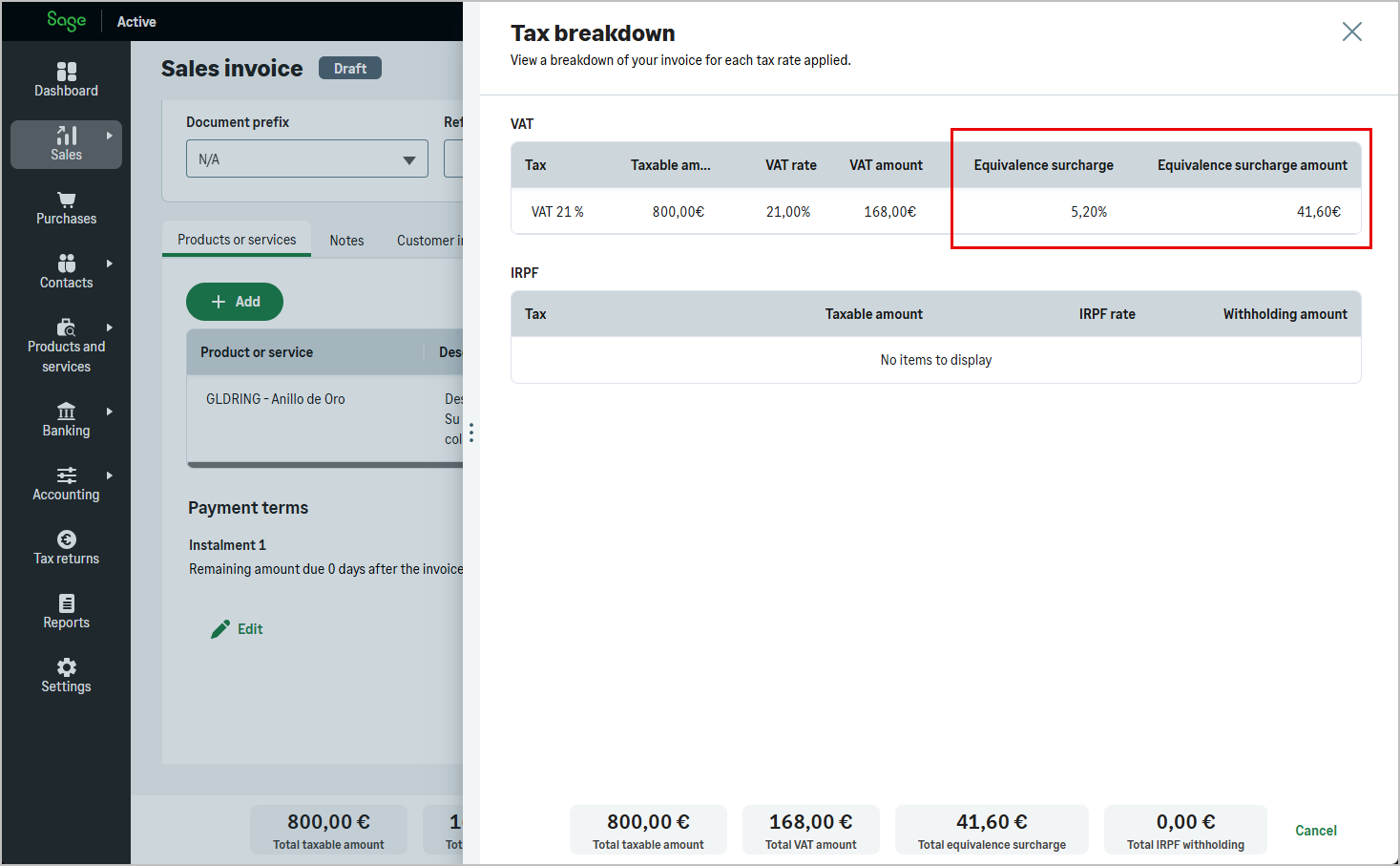Click Equivalence surcharge amount column header
The width and height of the screenshot is (1400, 866).
(1252, 165)
